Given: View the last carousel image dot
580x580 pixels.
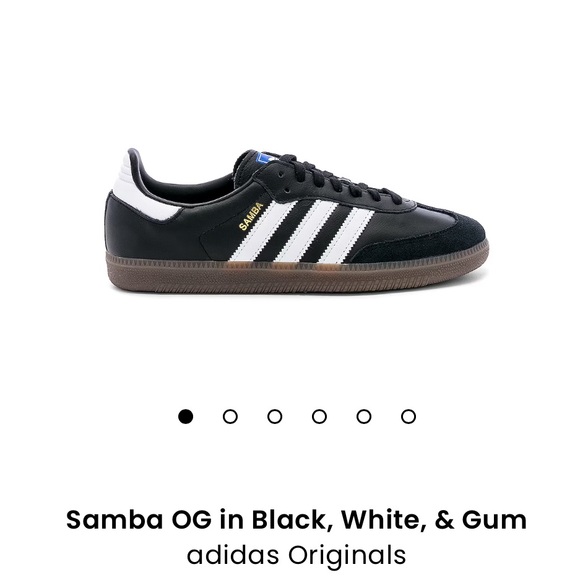Looking at the screenshot, I should [x=409, y=417].
